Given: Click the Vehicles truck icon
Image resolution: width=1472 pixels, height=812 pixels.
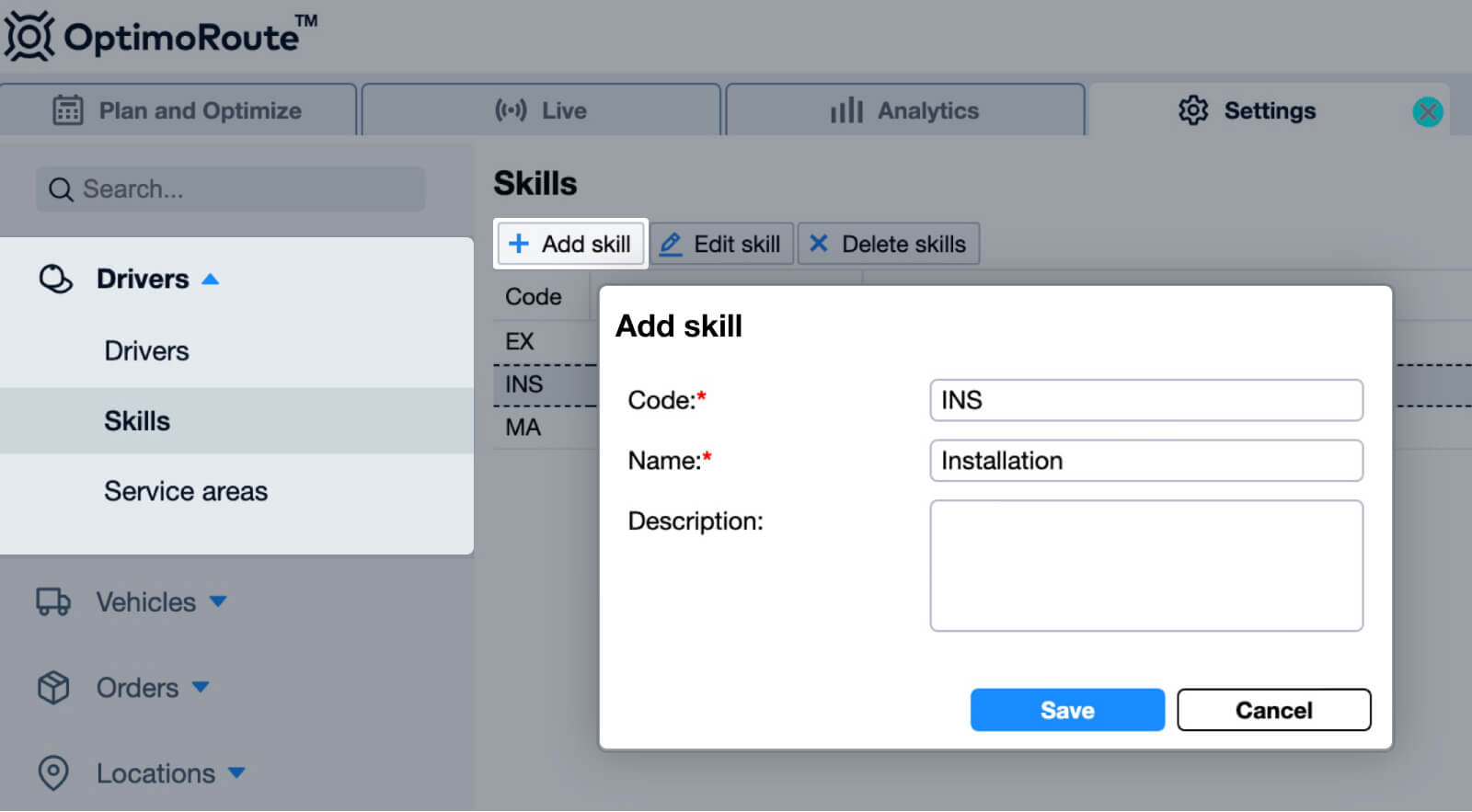Looking at the screenshot, I should 53,602.
